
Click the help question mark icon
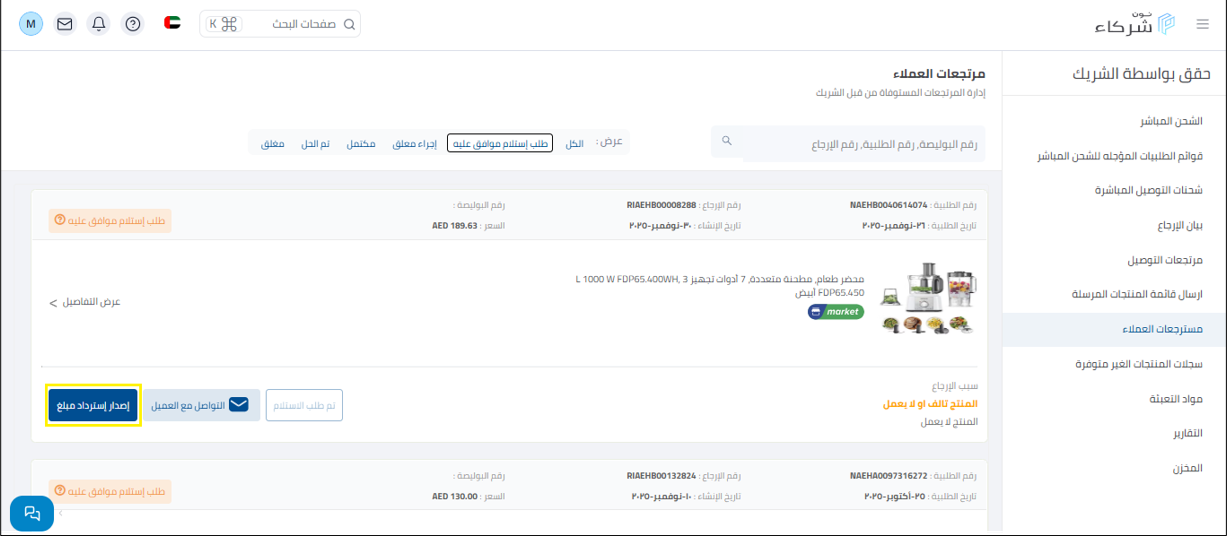[132, 24]
